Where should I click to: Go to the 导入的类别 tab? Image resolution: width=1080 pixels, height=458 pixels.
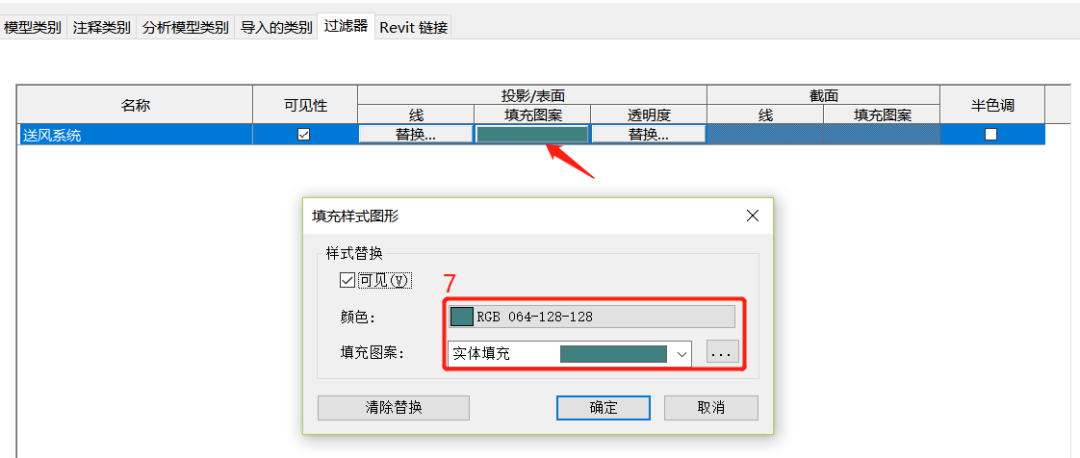(x=276, y=28)
